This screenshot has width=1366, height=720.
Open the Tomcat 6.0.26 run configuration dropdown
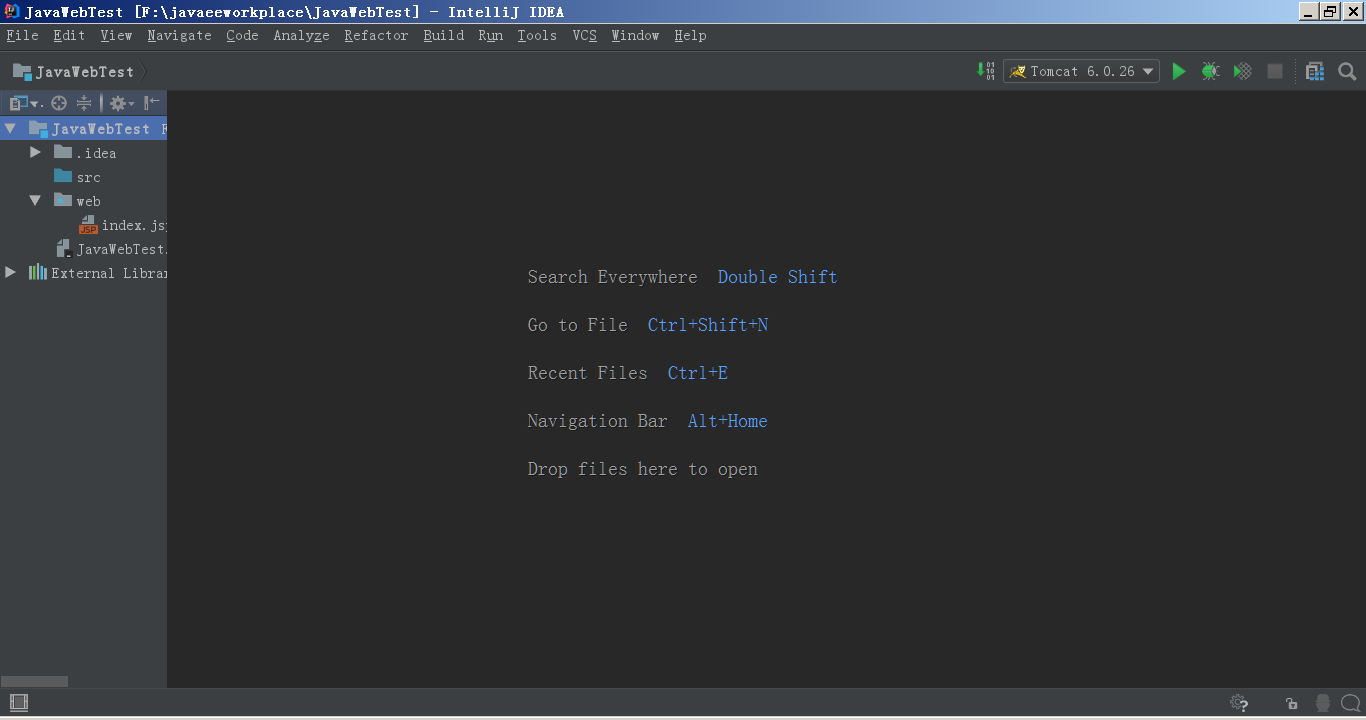click(x=1082, y=71)
